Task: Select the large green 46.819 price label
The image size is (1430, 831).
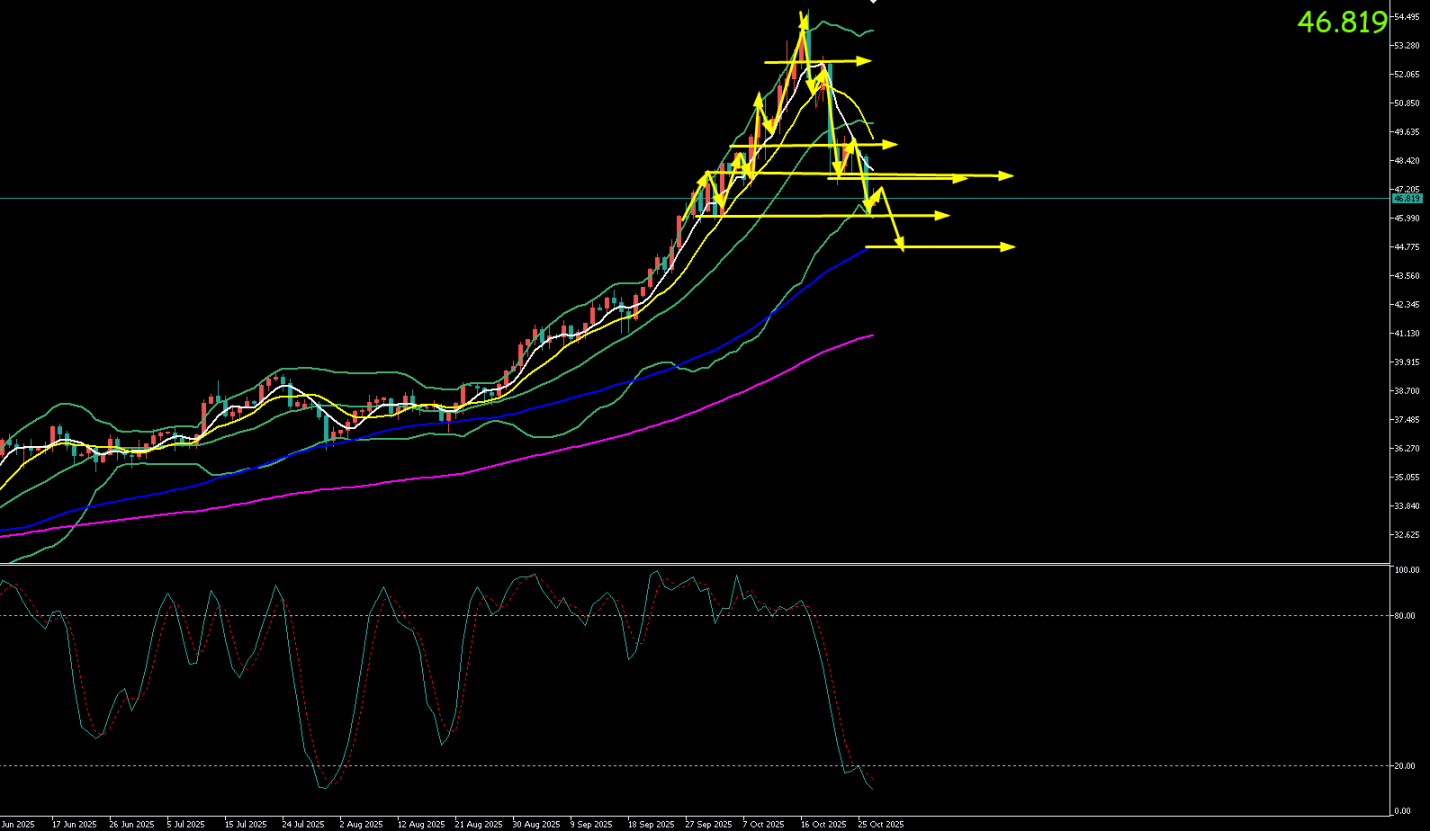Action: (x=1342, y=22)
